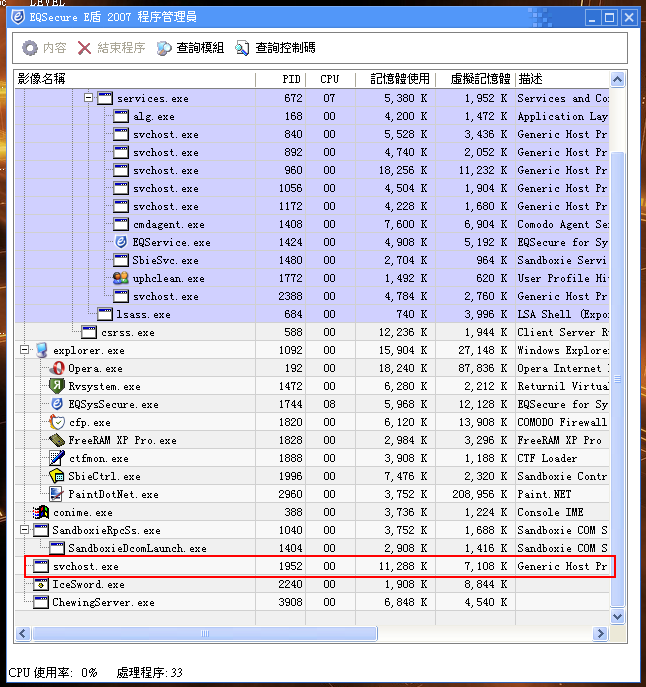Viewport: 646px width, 687px height.
Task: Click the horizontal scrollbar right arrow
Action: pyautogui.click(x=600, y=633)
